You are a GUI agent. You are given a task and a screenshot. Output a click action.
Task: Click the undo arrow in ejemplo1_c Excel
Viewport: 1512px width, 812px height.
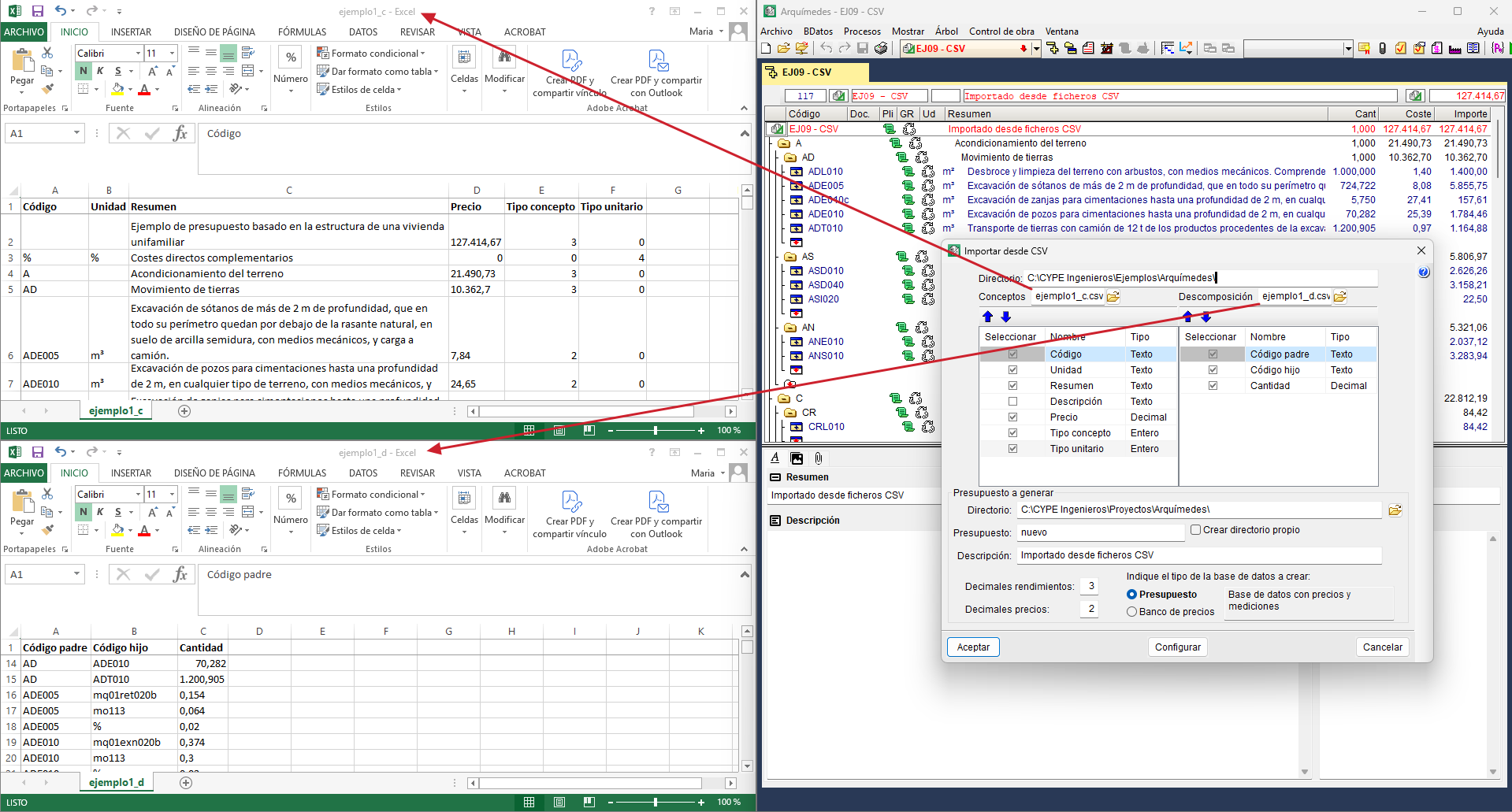click(61, 11)
